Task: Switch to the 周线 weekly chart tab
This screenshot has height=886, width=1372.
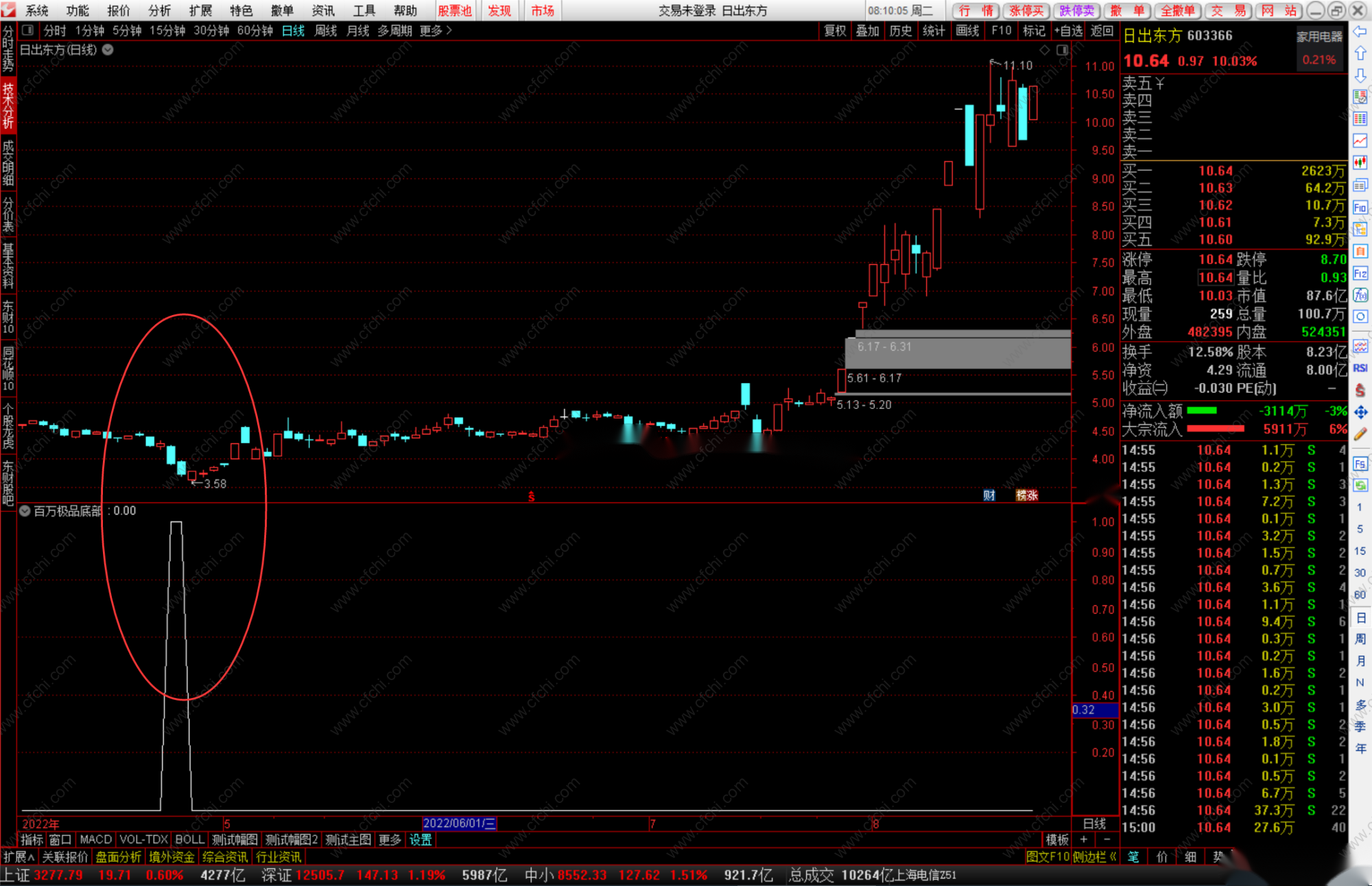Action: (325, 31)
